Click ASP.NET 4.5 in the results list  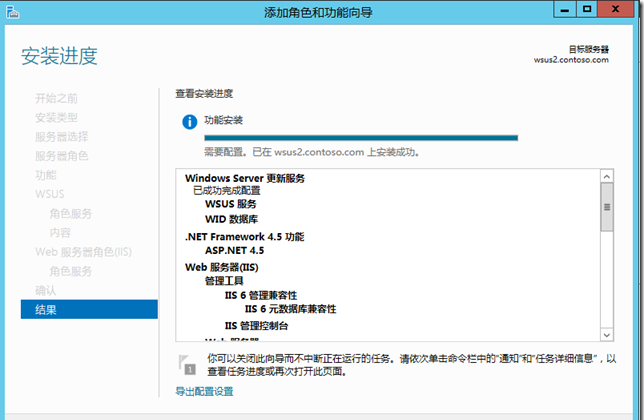click(235, 250)
